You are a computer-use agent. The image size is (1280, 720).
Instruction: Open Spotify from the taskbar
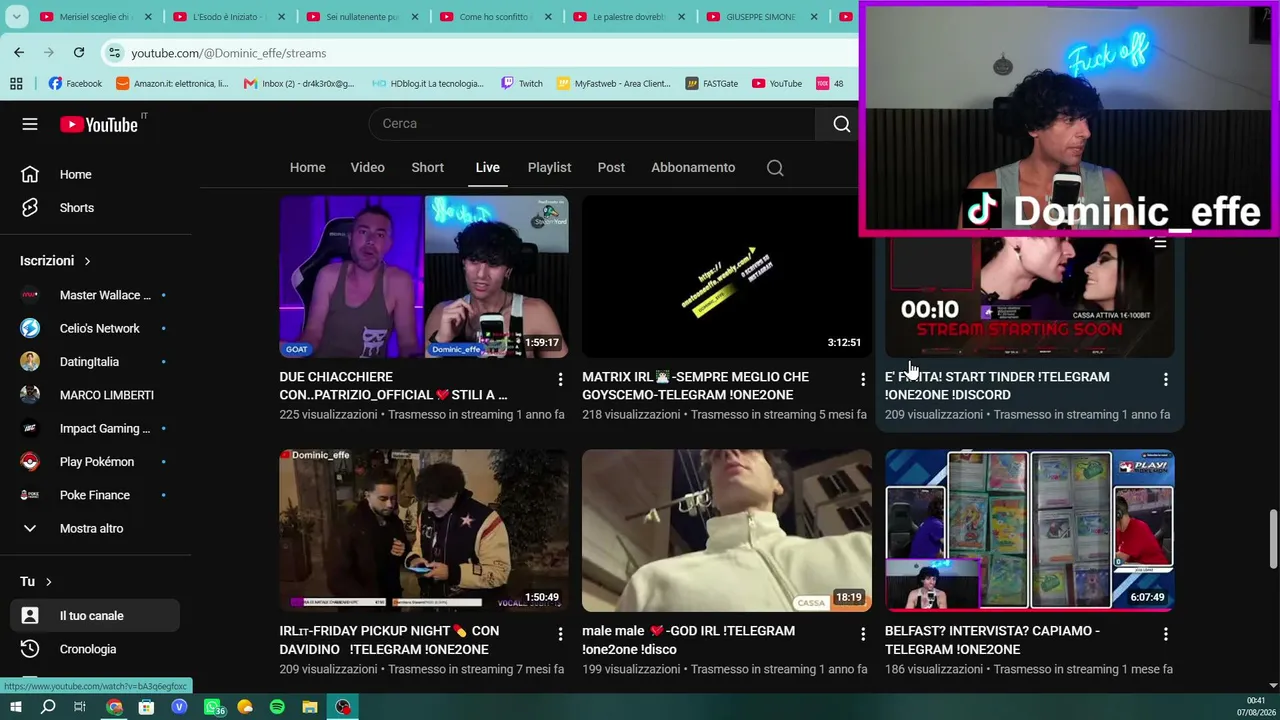277,707
